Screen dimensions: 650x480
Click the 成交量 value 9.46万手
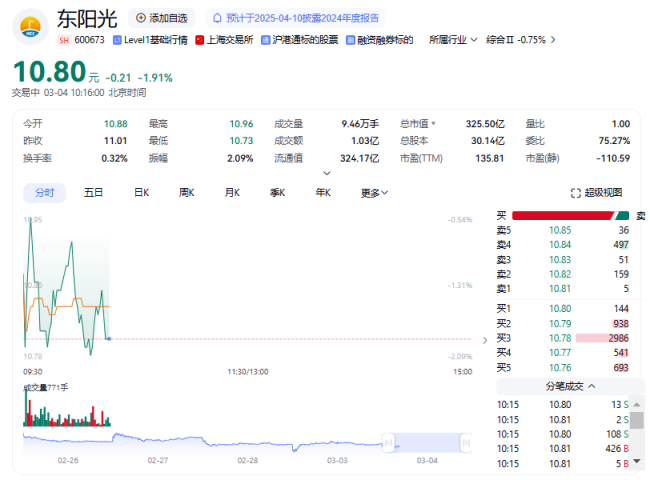(x=360, y=124)
